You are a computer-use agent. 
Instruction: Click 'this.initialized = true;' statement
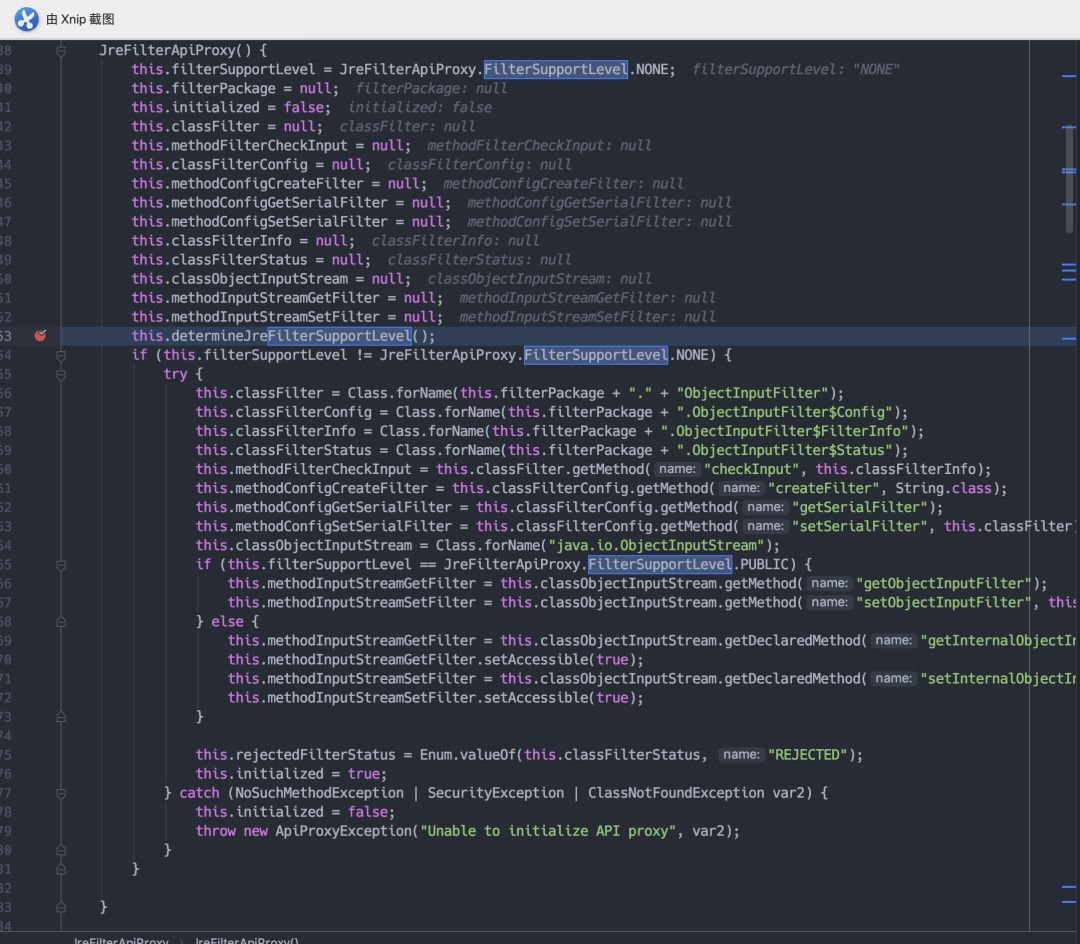tap(291, 774)
